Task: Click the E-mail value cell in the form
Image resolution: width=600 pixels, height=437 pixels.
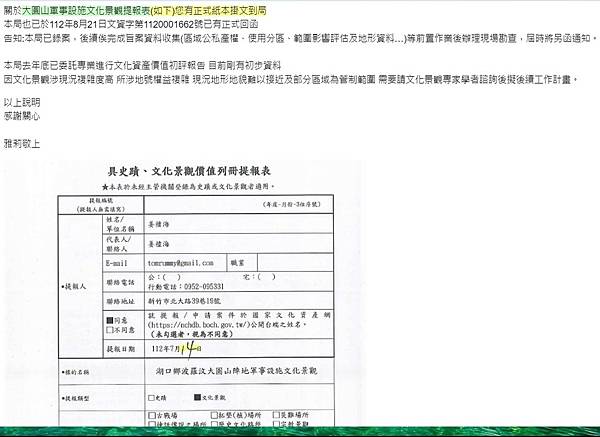Action: (186, 263)
